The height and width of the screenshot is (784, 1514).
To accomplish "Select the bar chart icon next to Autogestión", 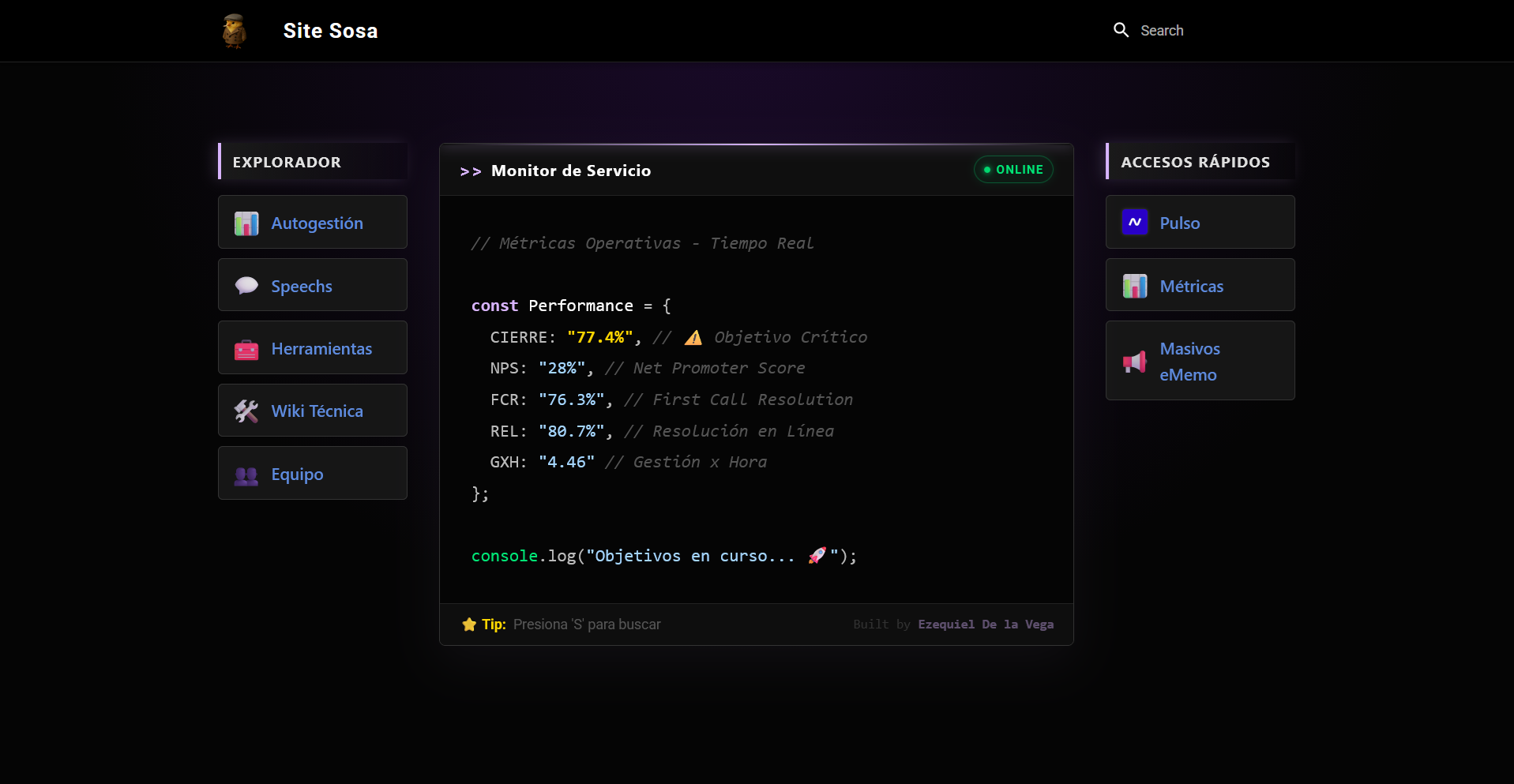I will 246,223.
